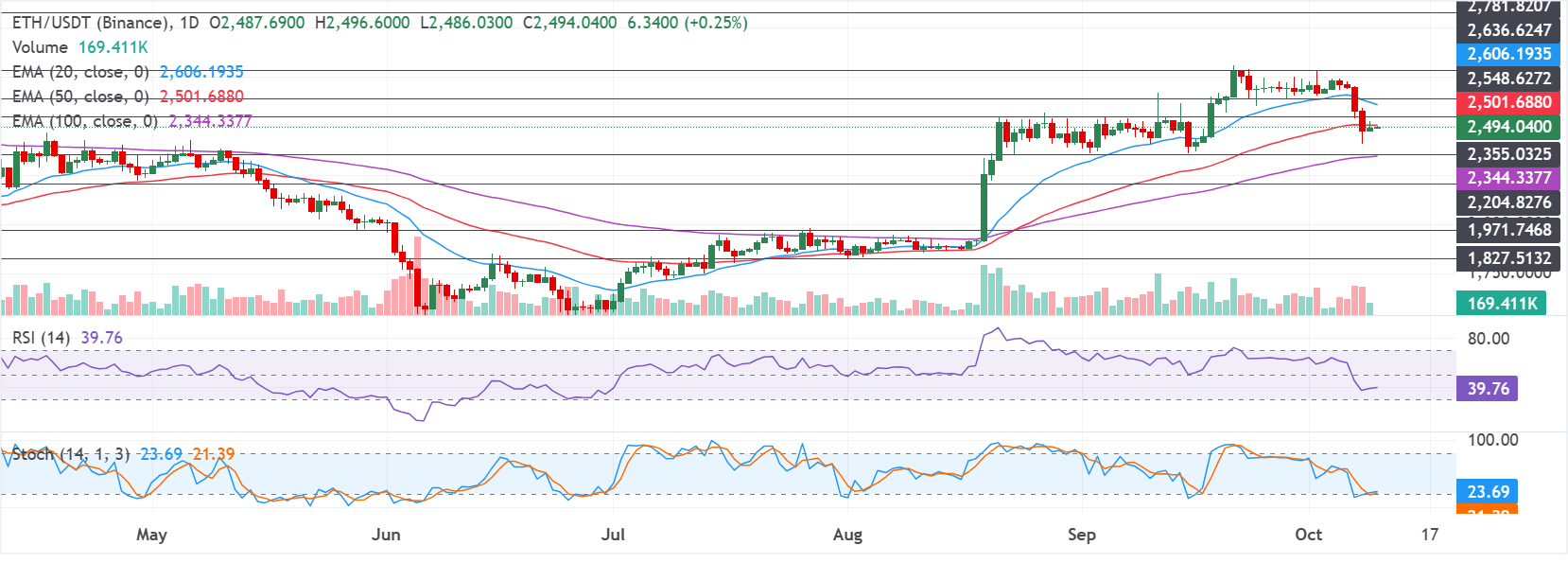Select the purple 2,344.3377 value in EMA legend
This screenshot has width=1568, height=563.
click(210, 121)
